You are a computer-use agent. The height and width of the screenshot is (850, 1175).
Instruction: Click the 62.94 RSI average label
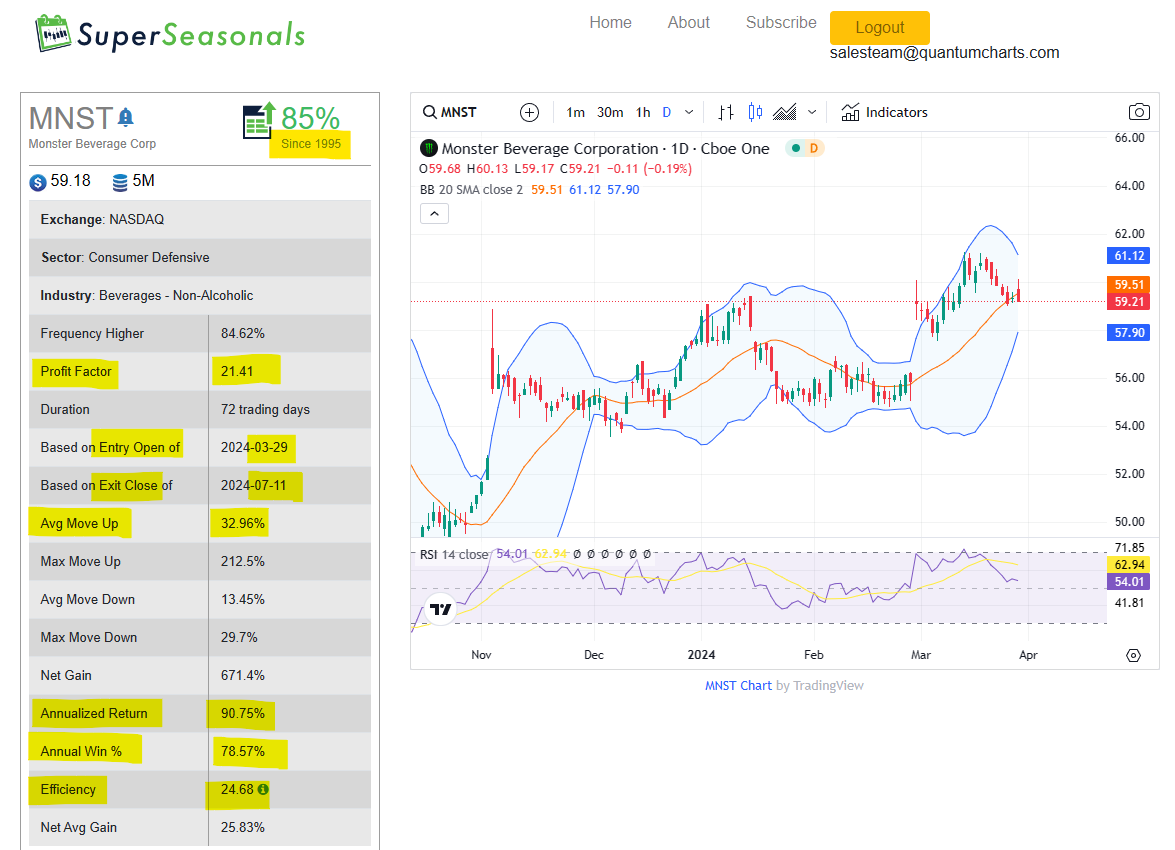point(1129,565)
